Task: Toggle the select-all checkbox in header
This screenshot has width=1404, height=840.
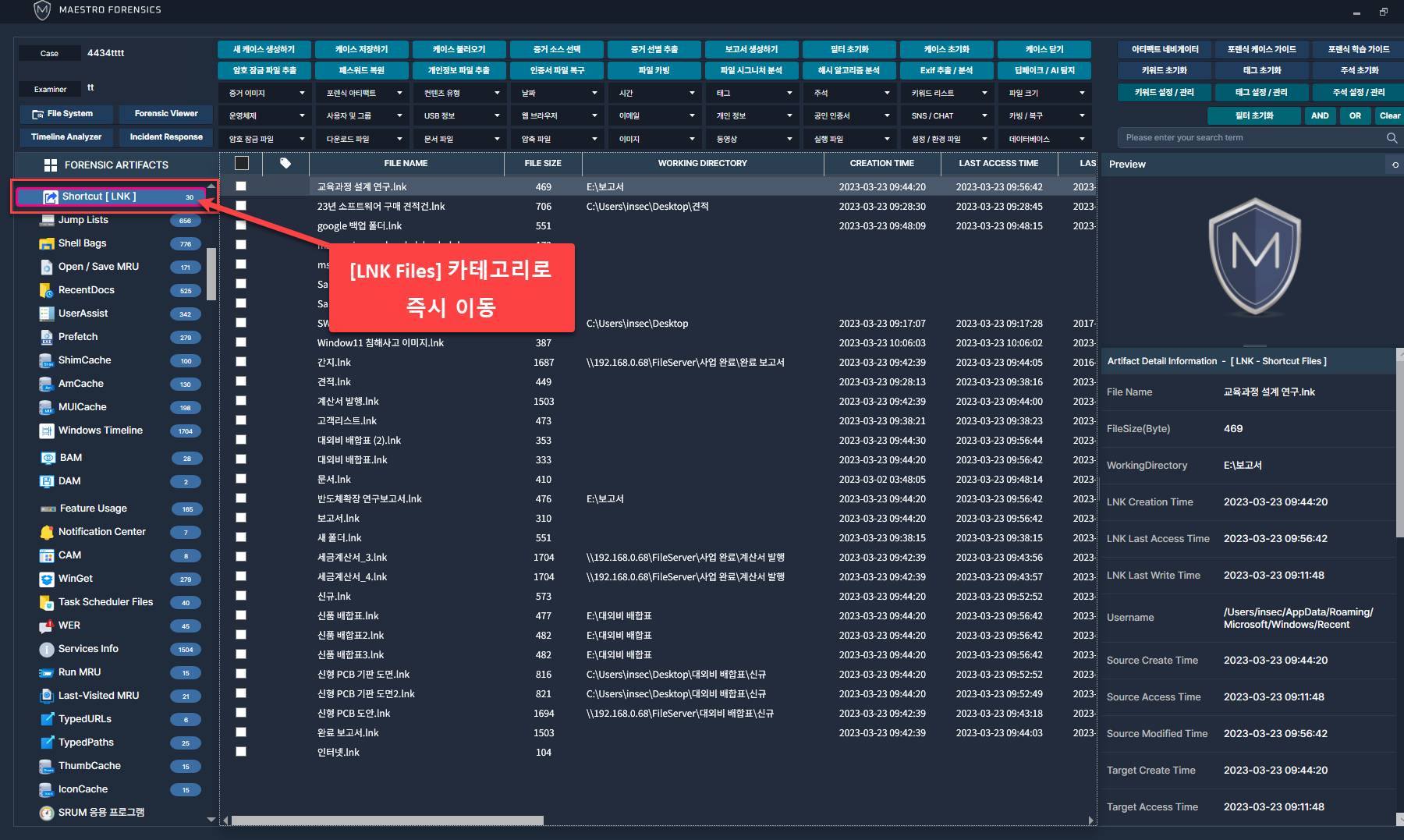Action: (242, 163)
